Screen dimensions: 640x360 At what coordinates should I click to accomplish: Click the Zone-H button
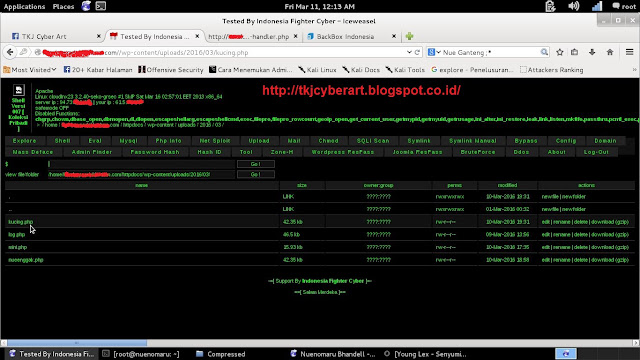[x=282, y=152]
